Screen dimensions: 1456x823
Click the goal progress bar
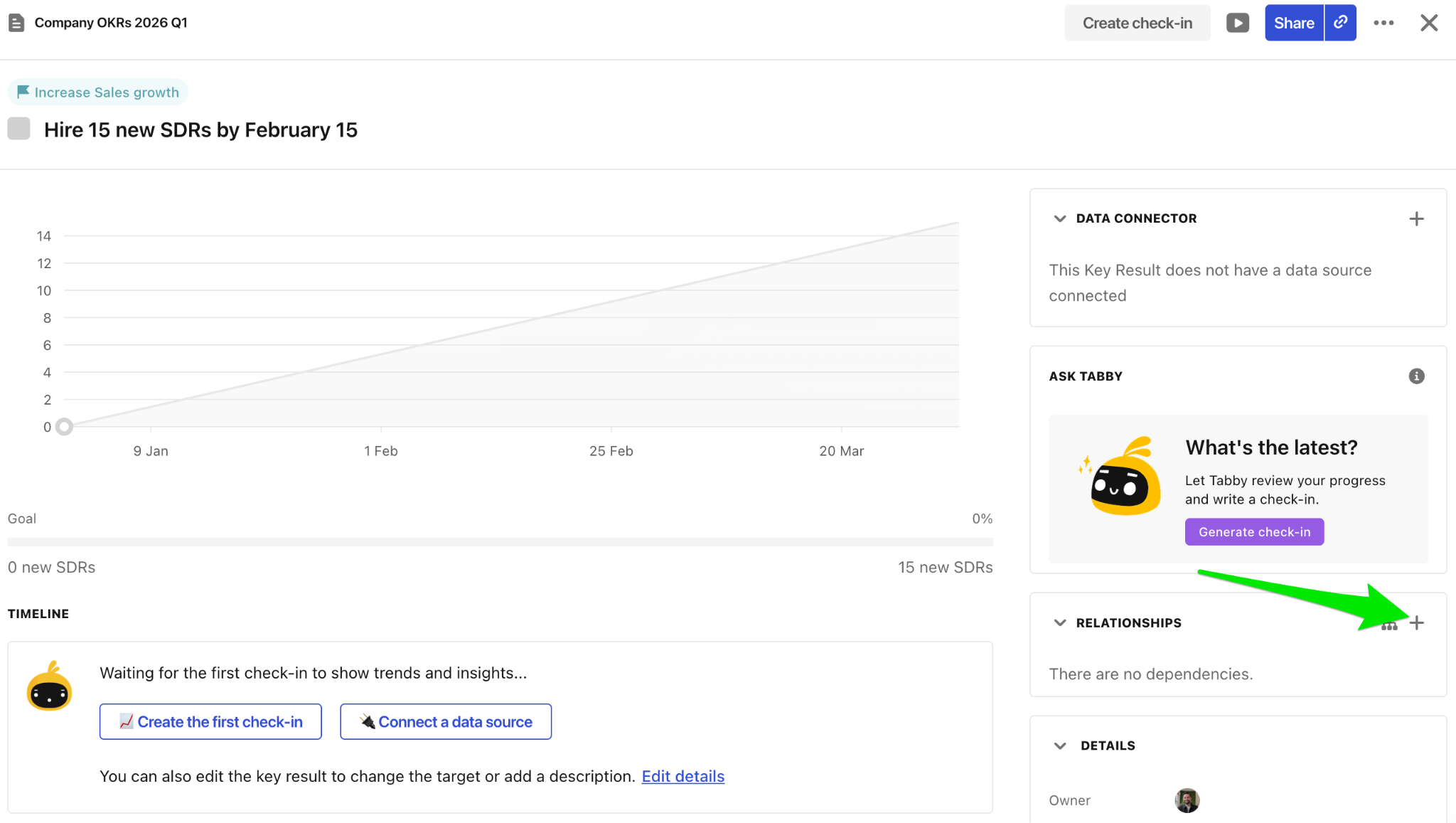pyautogui.click(x=500, y=542)
